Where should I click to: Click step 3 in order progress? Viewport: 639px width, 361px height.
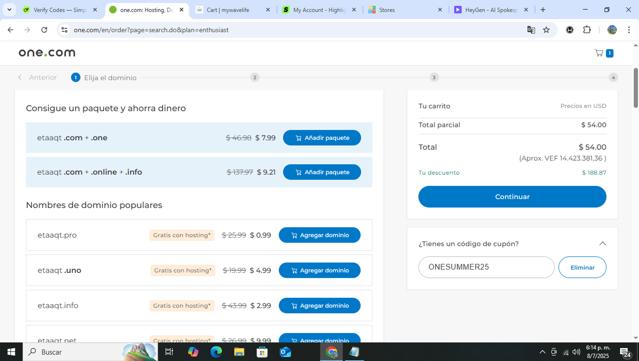click(x=434, y=77)
